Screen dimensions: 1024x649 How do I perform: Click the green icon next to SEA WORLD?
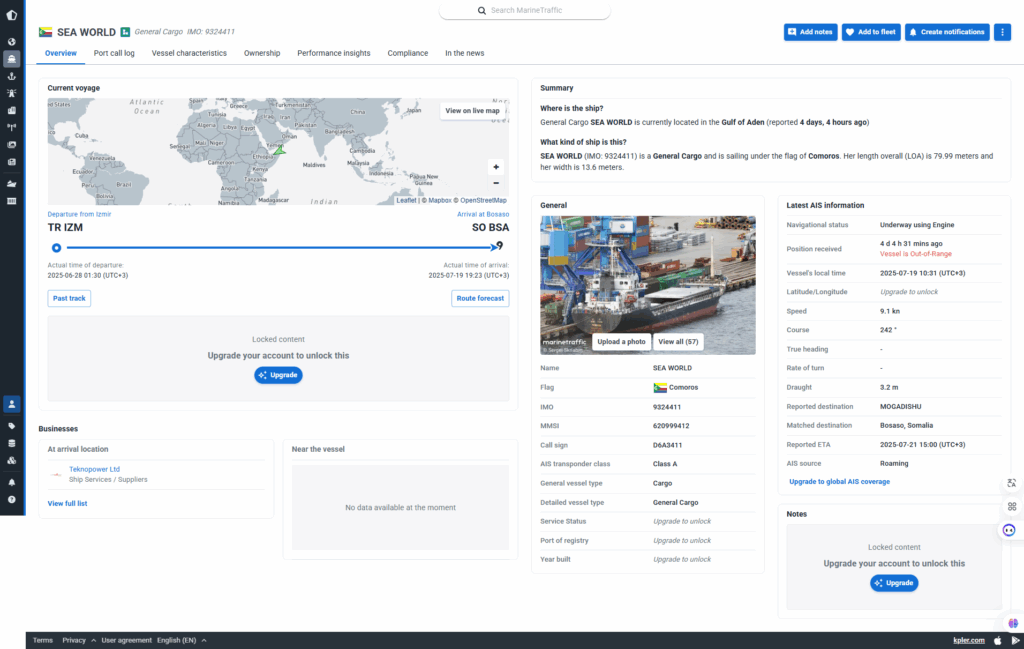(x=125, y=32)
